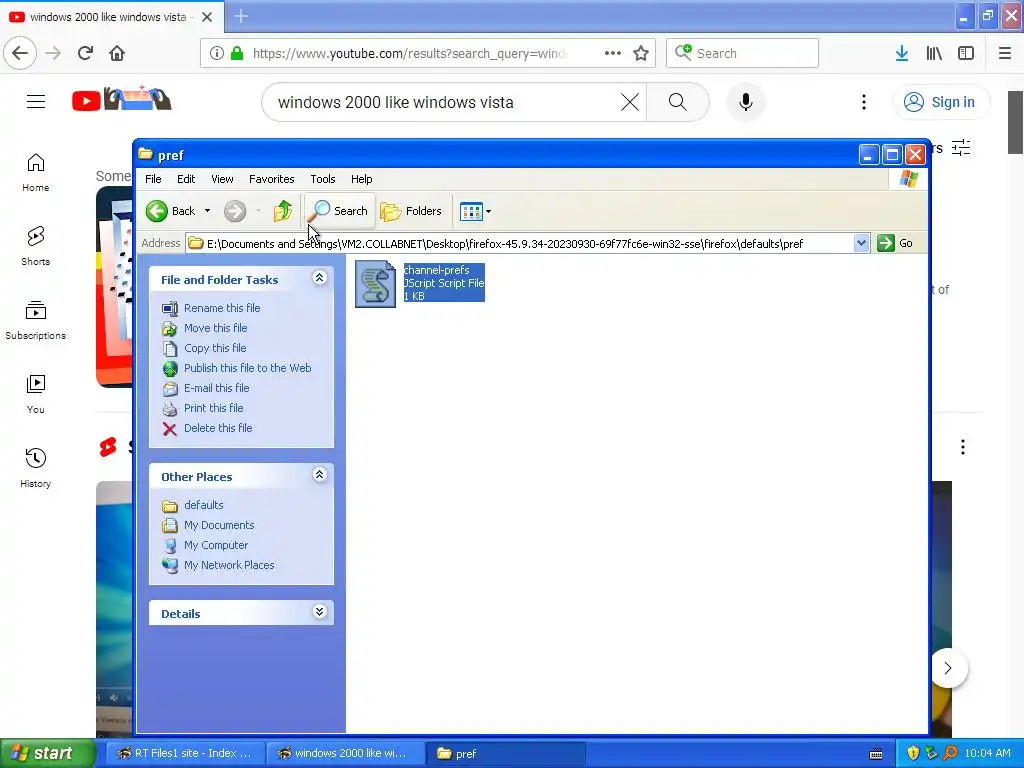Open the Firefox downloads arrow

tap(902, 53)
